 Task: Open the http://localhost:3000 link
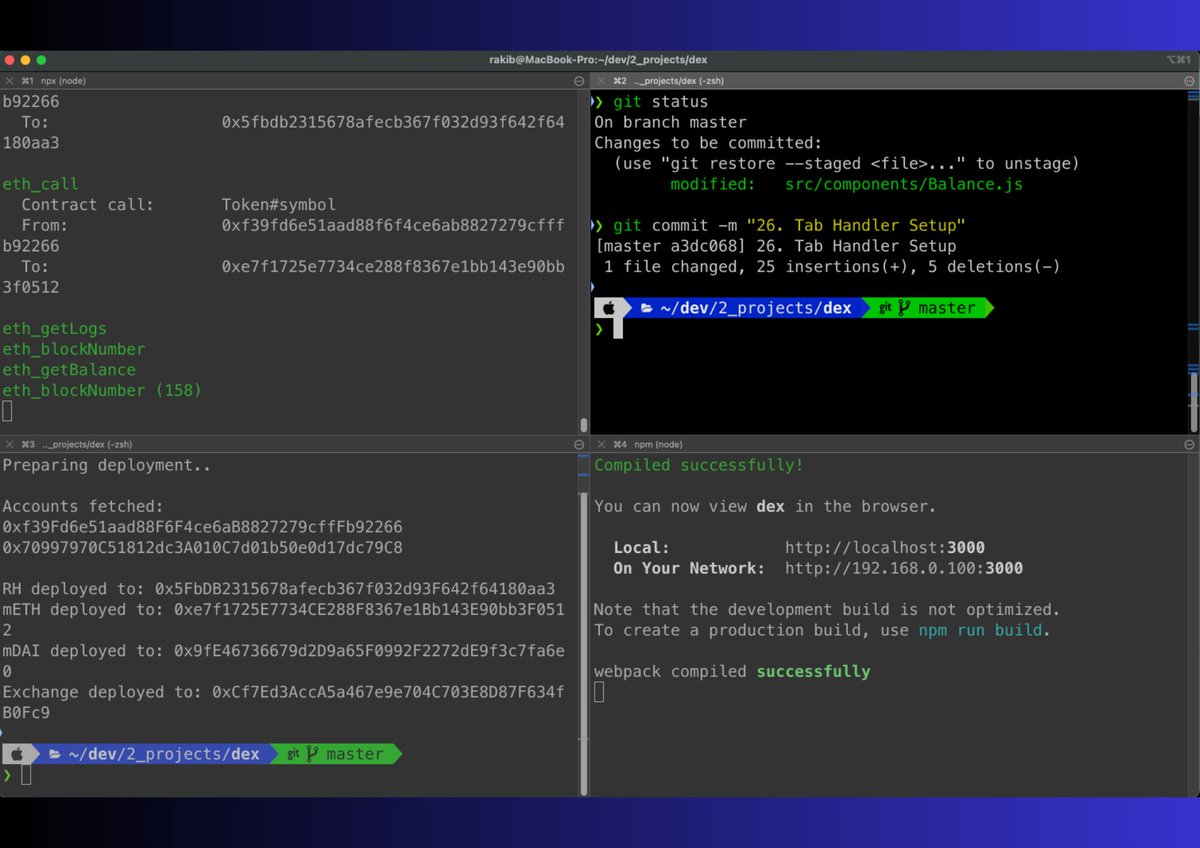click(x=884, y=548)
